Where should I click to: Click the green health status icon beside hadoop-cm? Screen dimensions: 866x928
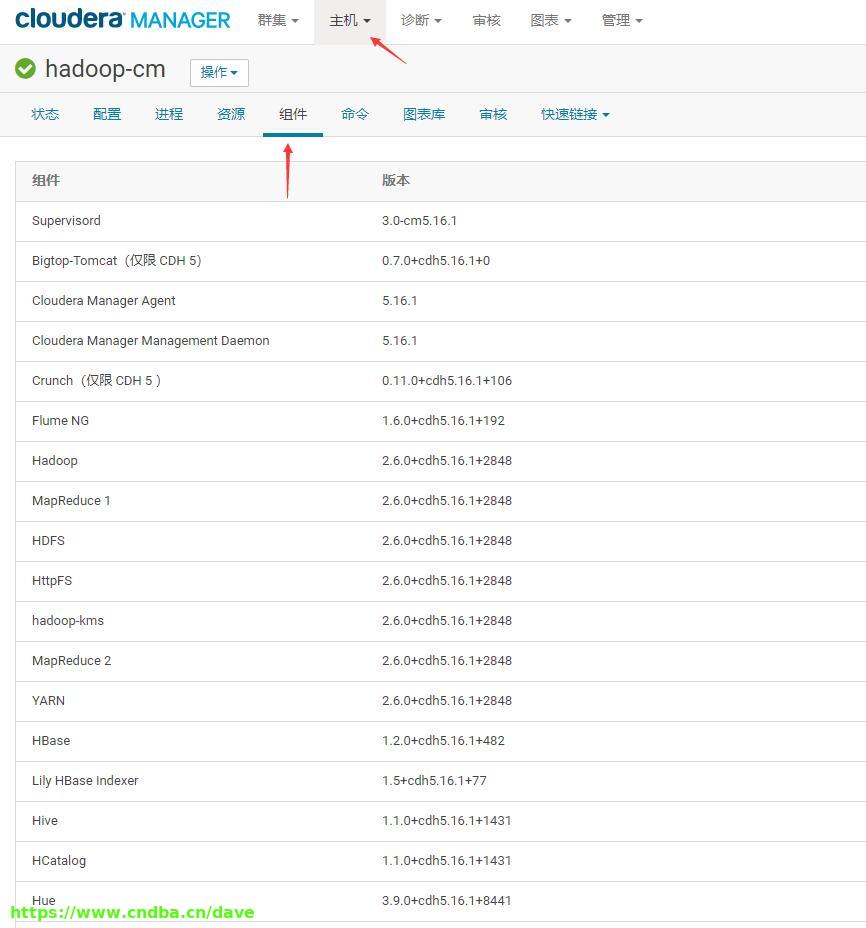(x=25, y=69)
